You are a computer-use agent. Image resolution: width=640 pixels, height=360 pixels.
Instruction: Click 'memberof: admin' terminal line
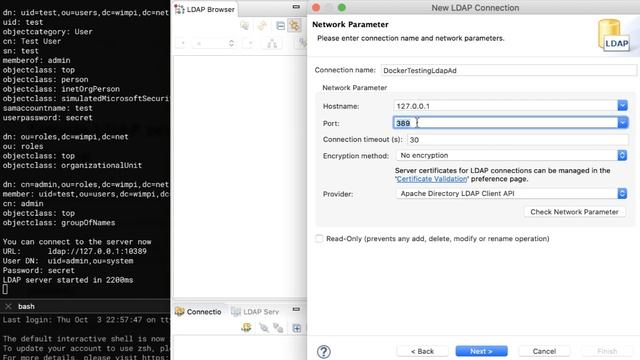[36, 60]
